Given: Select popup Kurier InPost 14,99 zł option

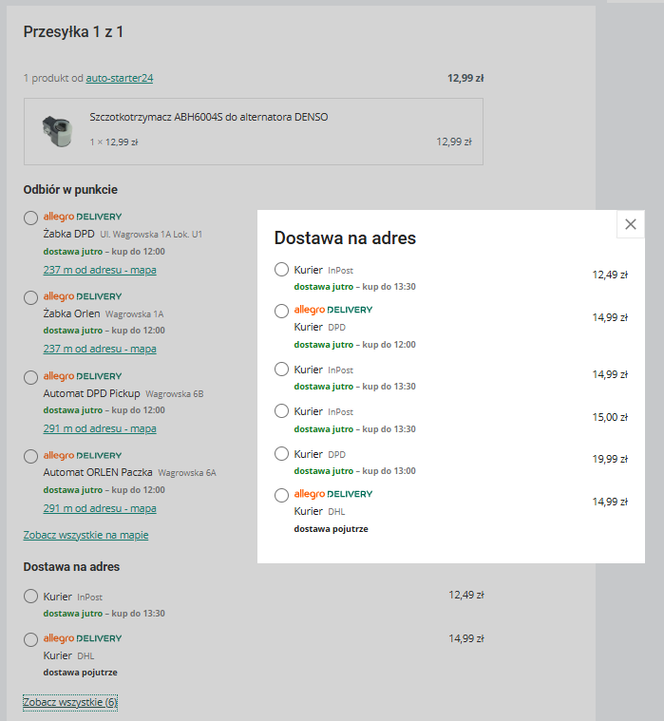Looking at the screenshot, I should tap(282, 369).
